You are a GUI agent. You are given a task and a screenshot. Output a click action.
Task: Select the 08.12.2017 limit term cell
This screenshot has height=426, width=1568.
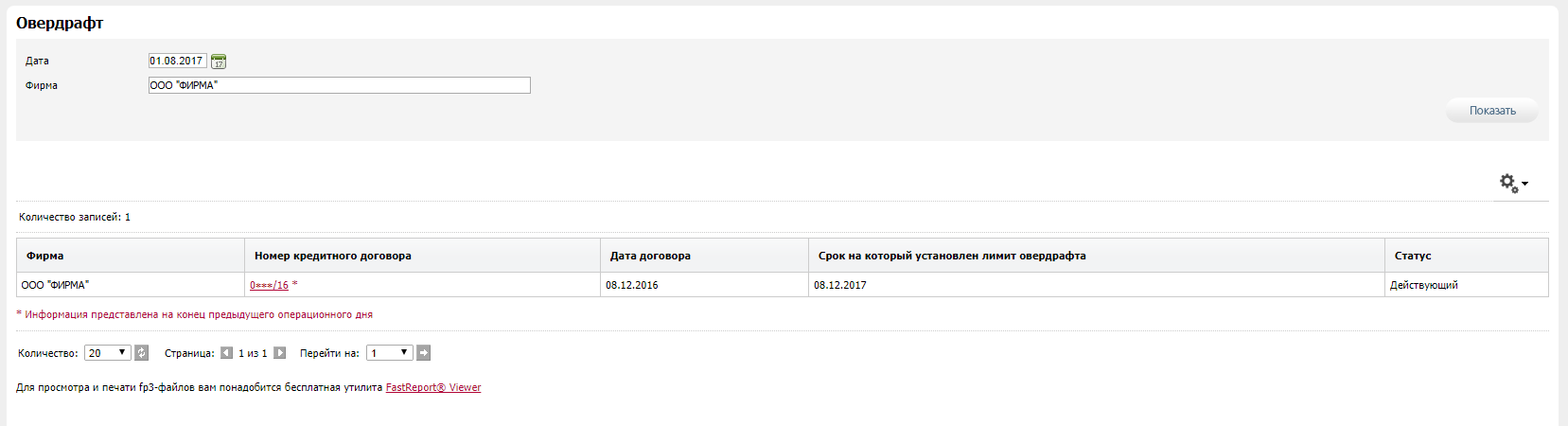pos(1097,285)
